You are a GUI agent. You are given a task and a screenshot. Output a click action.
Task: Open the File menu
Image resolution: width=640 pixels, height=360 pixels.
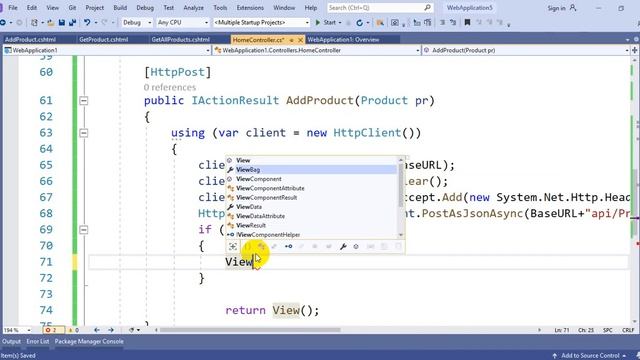pyautogui.click(x=13, y=8)
